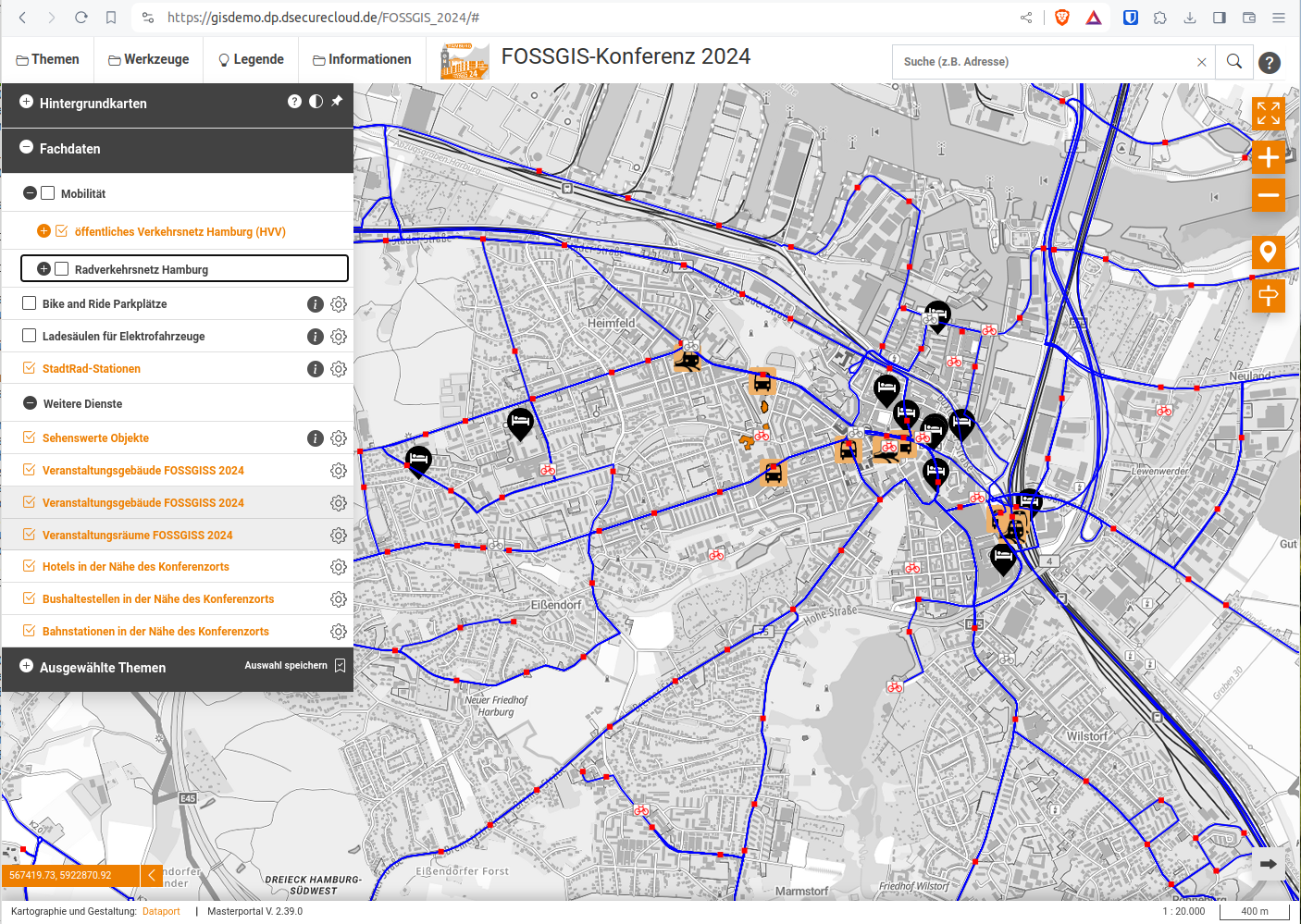Image resolution: width=1301 pixels, height=924 pixels.
Task: Click into the address search field
Action: (1046, 62)
